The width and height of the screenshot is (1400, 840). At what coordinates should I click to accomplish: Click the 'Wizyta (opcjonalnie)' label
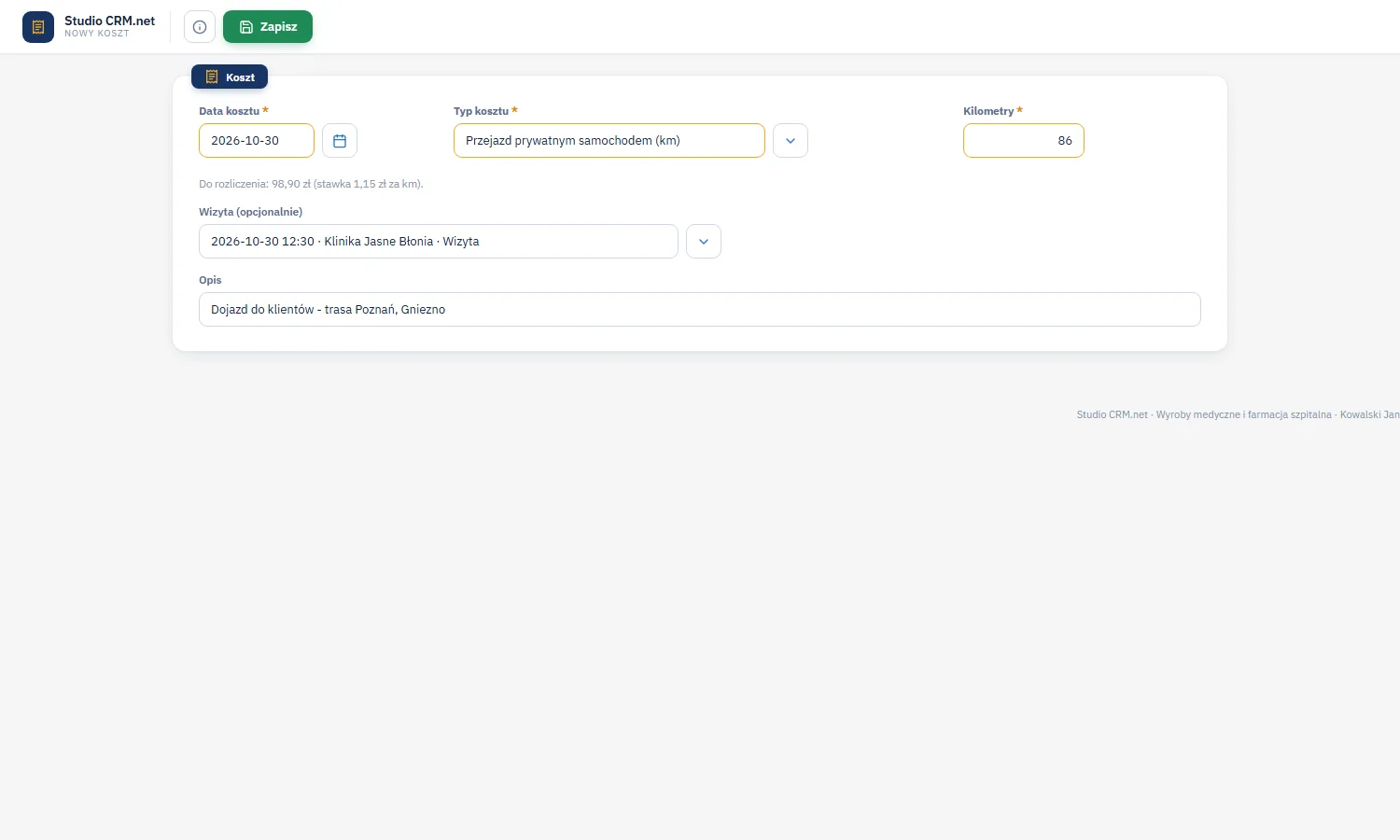tap(251, 212)
